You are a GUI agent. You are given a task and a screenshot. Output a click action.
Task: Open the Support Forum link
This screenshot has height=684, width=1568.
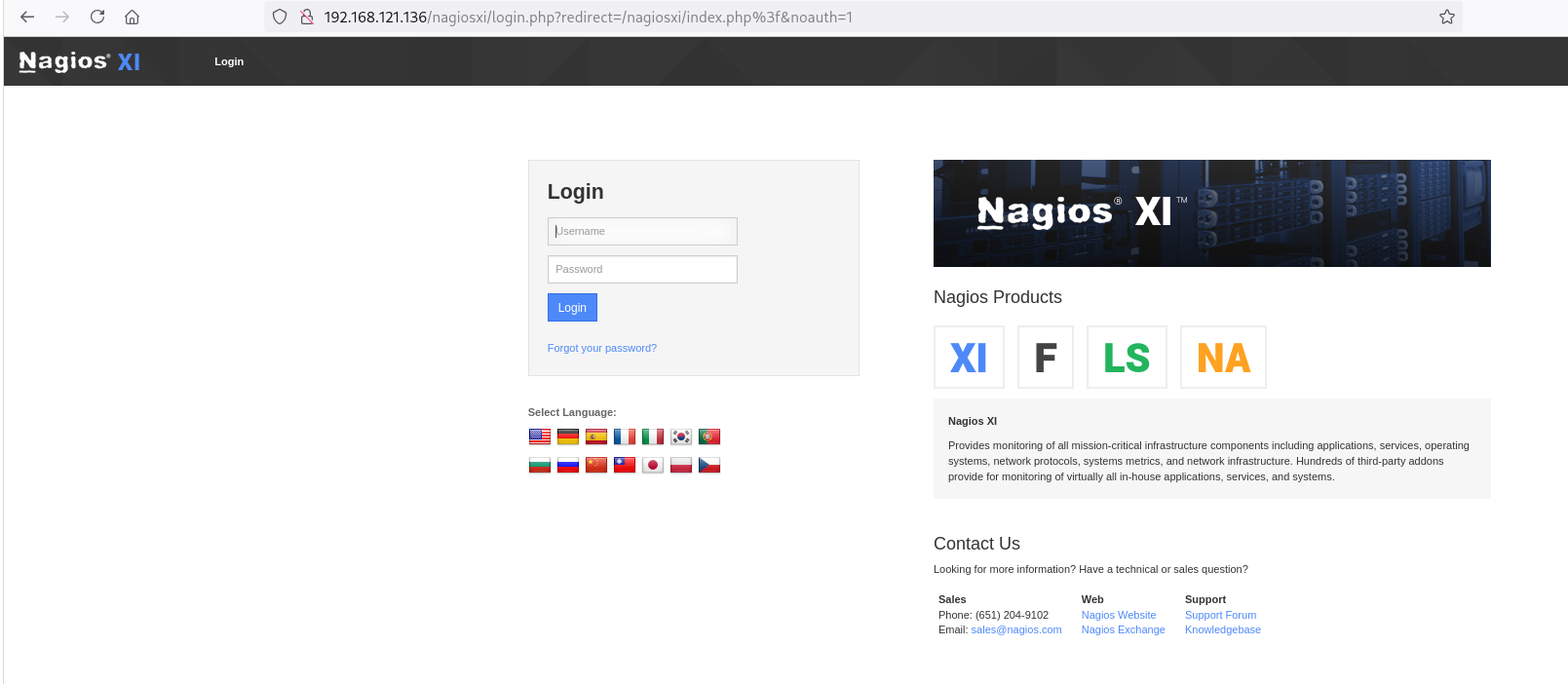(x=1220, y=615)
